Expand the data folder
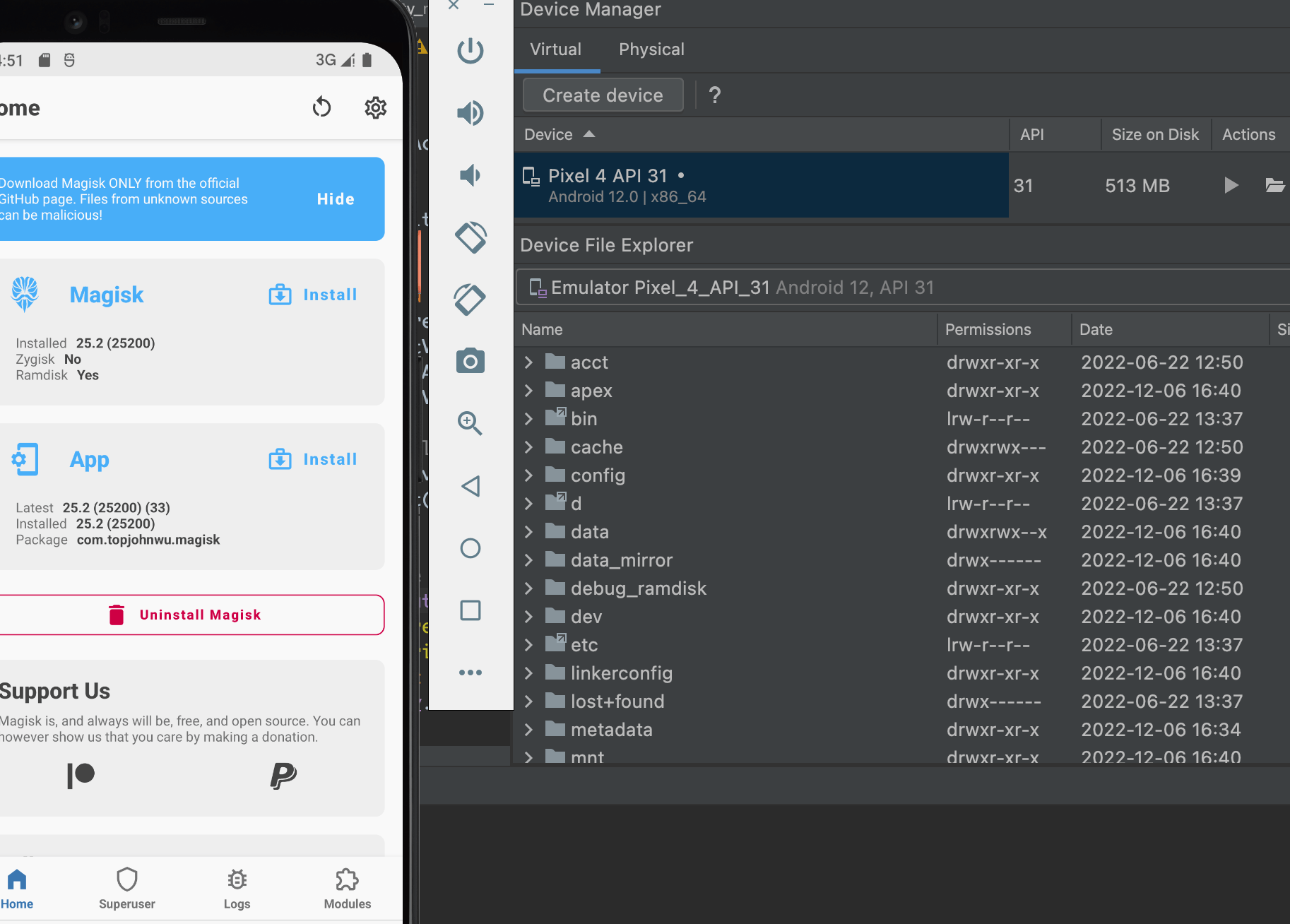Screen dimensions: 1290x924 (x=528, y=532)
